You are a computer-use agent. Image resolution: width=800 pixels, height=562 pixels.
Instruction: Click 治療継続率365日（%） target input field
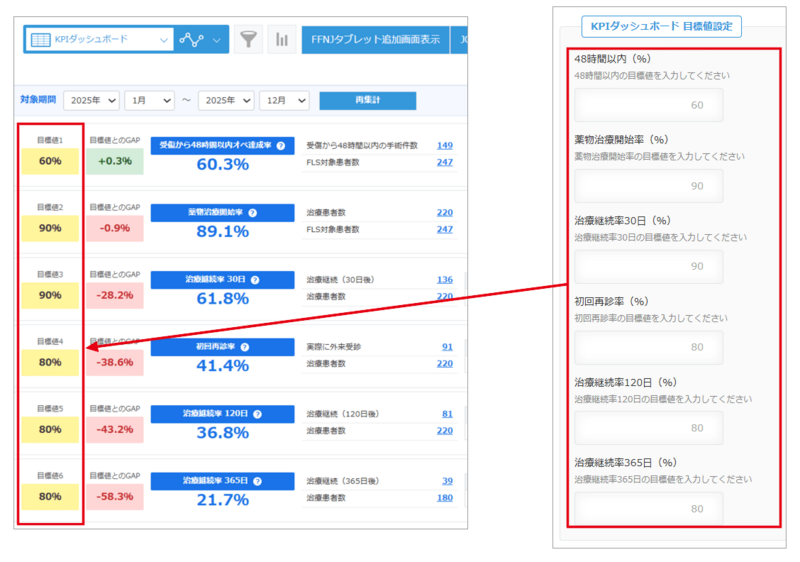pos(648,508)
